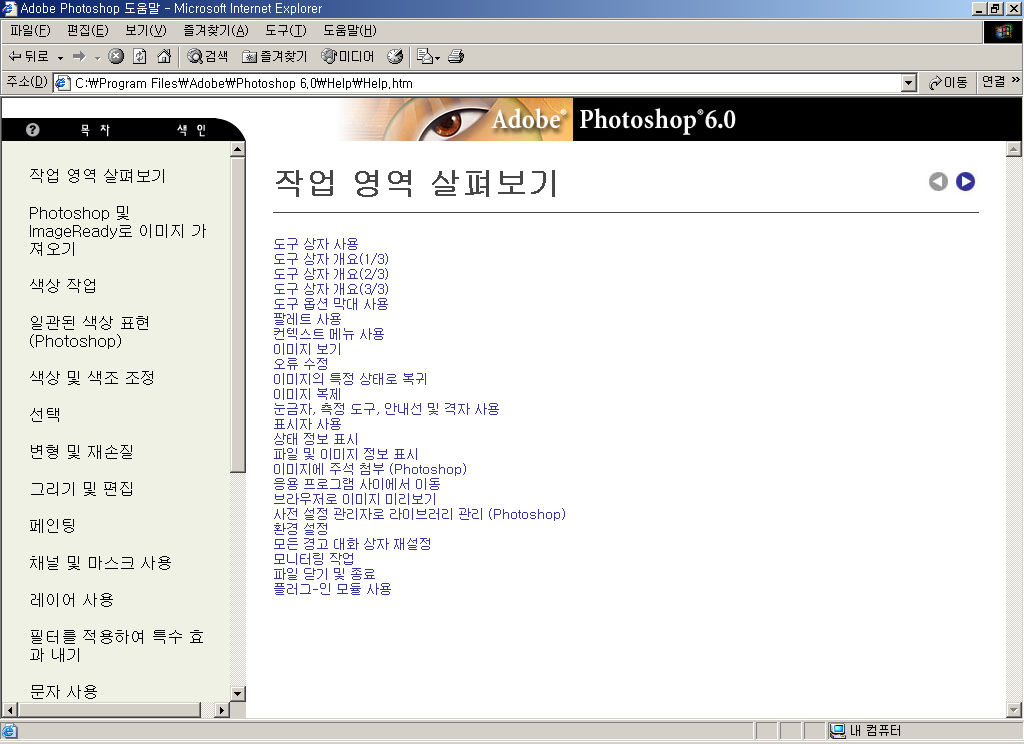Image resolution: width=1024 pixels, height=744 pixels.
Task: Click the 이동 go button
Action: [948, 83]
